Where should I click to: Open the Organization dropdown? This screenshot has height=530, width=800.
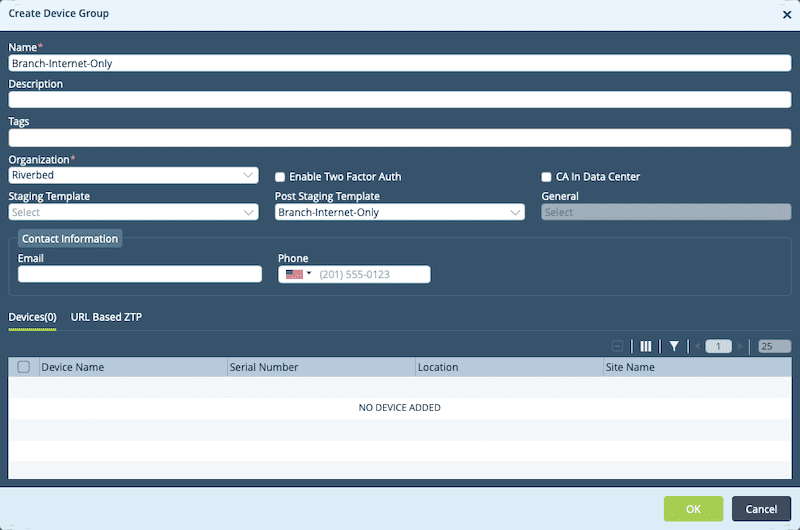133,175
